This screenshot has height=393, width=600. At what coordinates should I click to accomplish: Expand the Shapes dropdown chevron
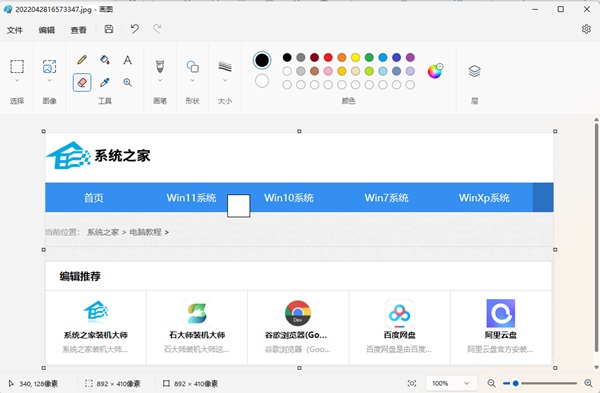[192, 80]
